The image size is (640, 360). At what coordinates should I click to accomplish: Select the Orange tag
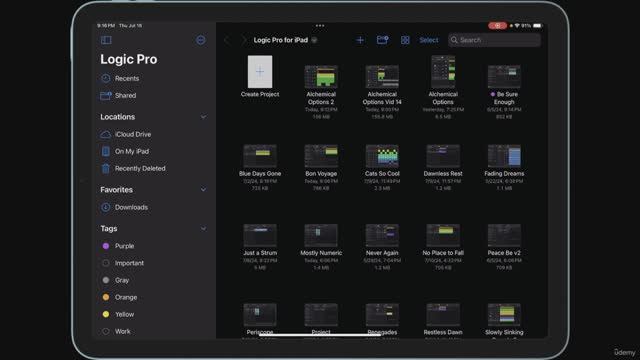tap(119, 298)
